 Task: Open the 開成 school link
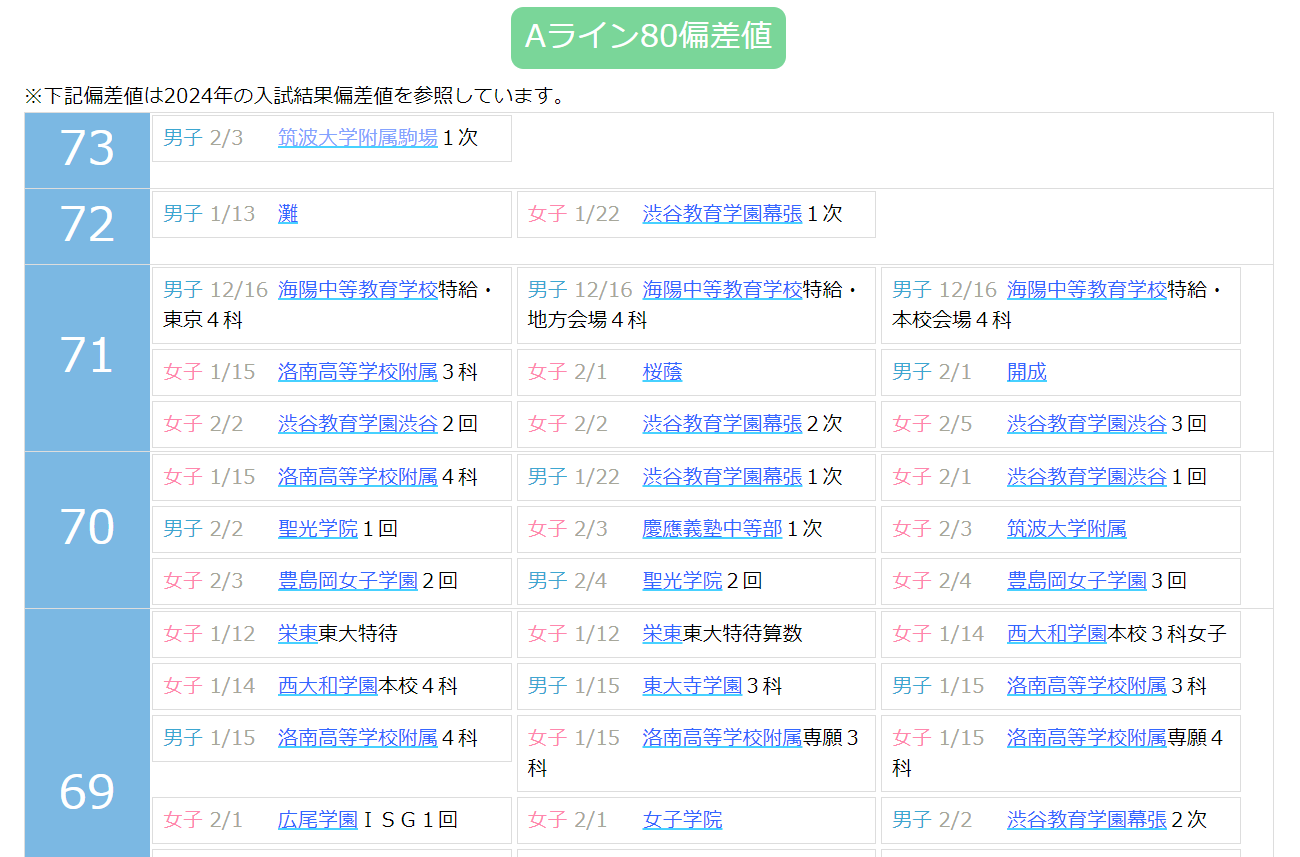[x=1027, y=372]
